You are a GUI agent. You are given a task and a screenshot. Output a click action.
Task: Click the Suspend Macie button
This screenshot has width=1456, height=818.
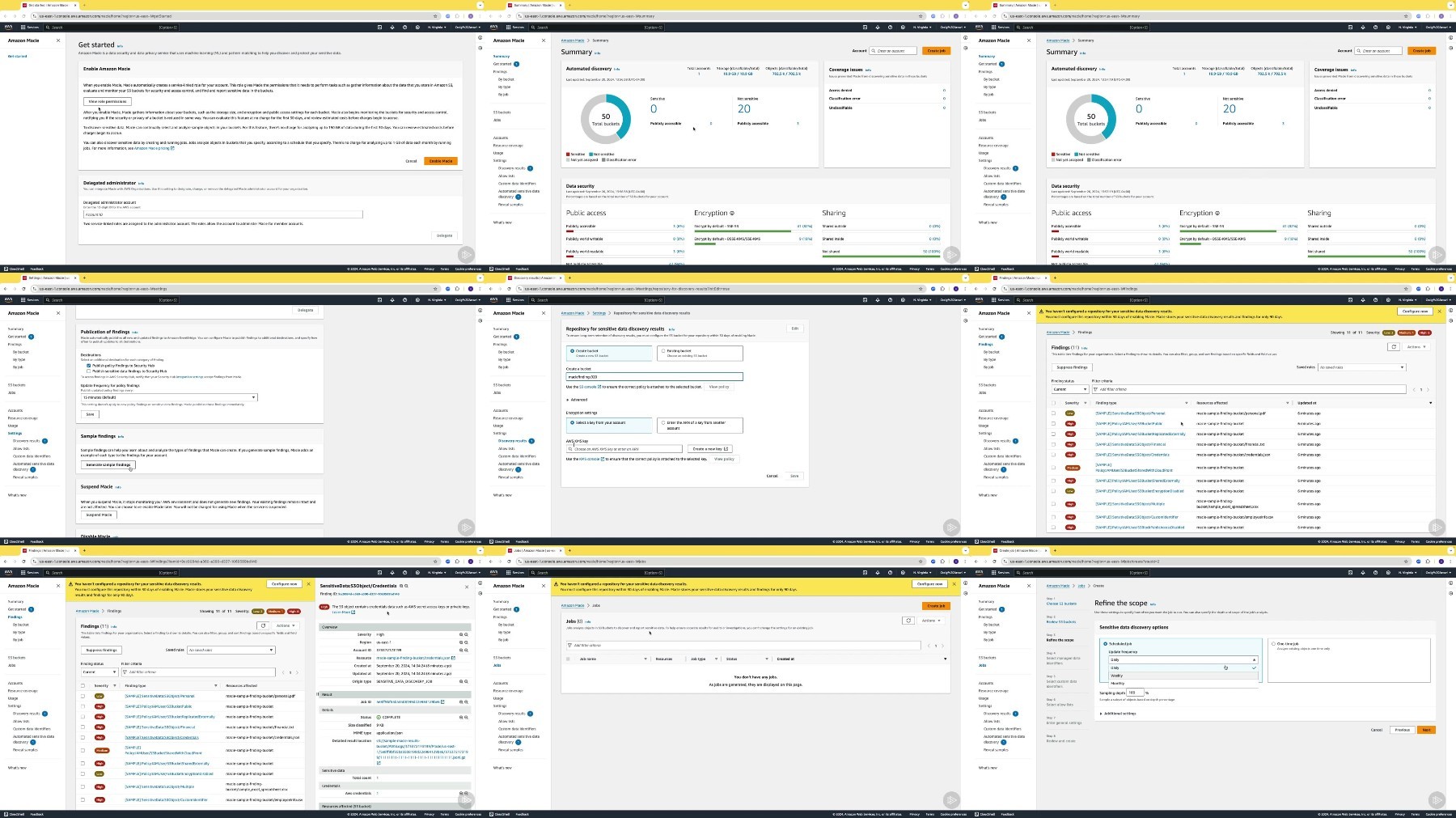pyautogui.click(x=99, y=515)
